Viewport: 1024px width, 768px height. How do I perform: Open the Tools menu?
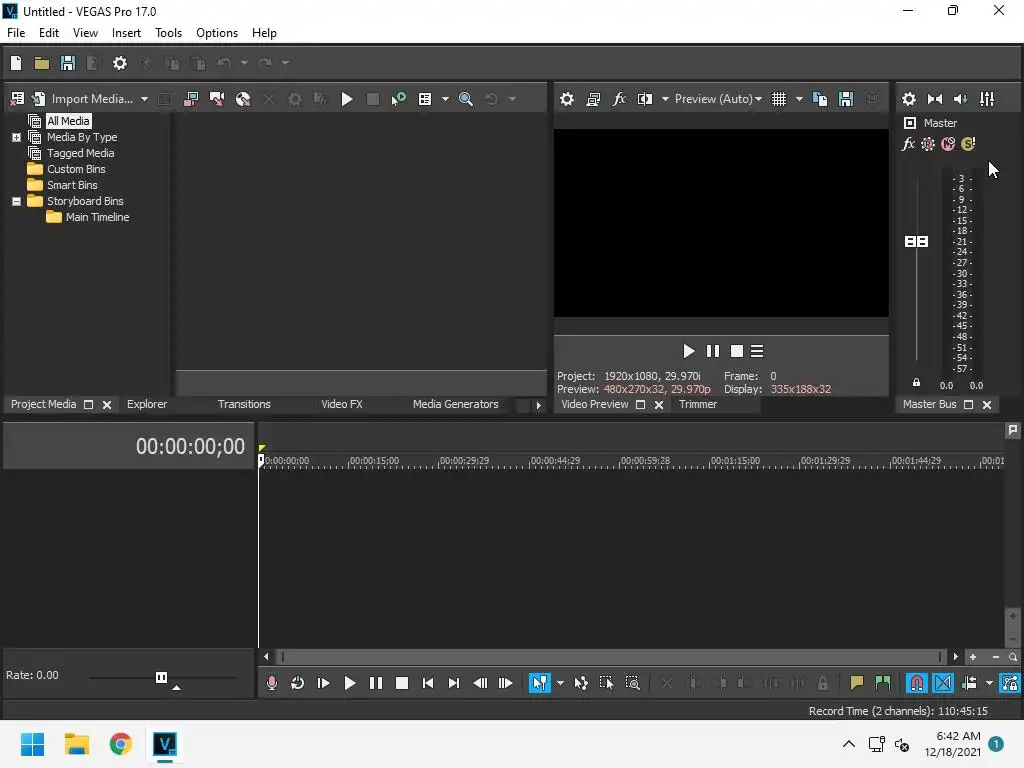[x=168, y=33]
